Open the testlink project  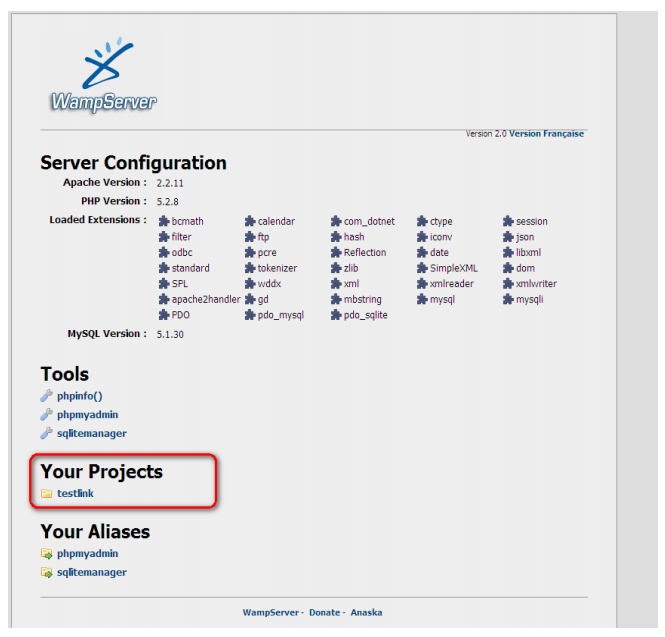coord(75,493)
